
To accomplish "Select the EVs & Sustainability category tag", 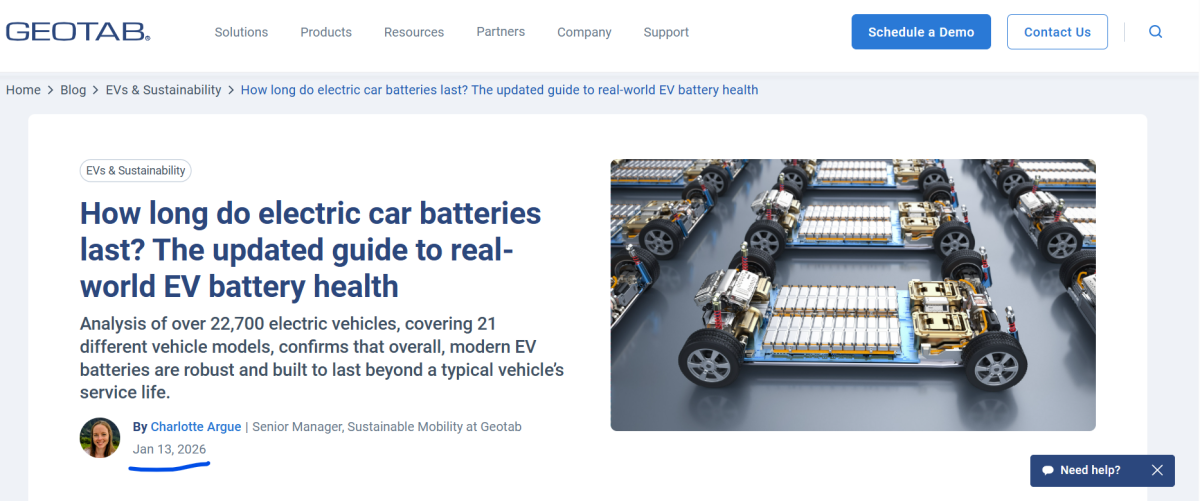I will coord(135,171).
